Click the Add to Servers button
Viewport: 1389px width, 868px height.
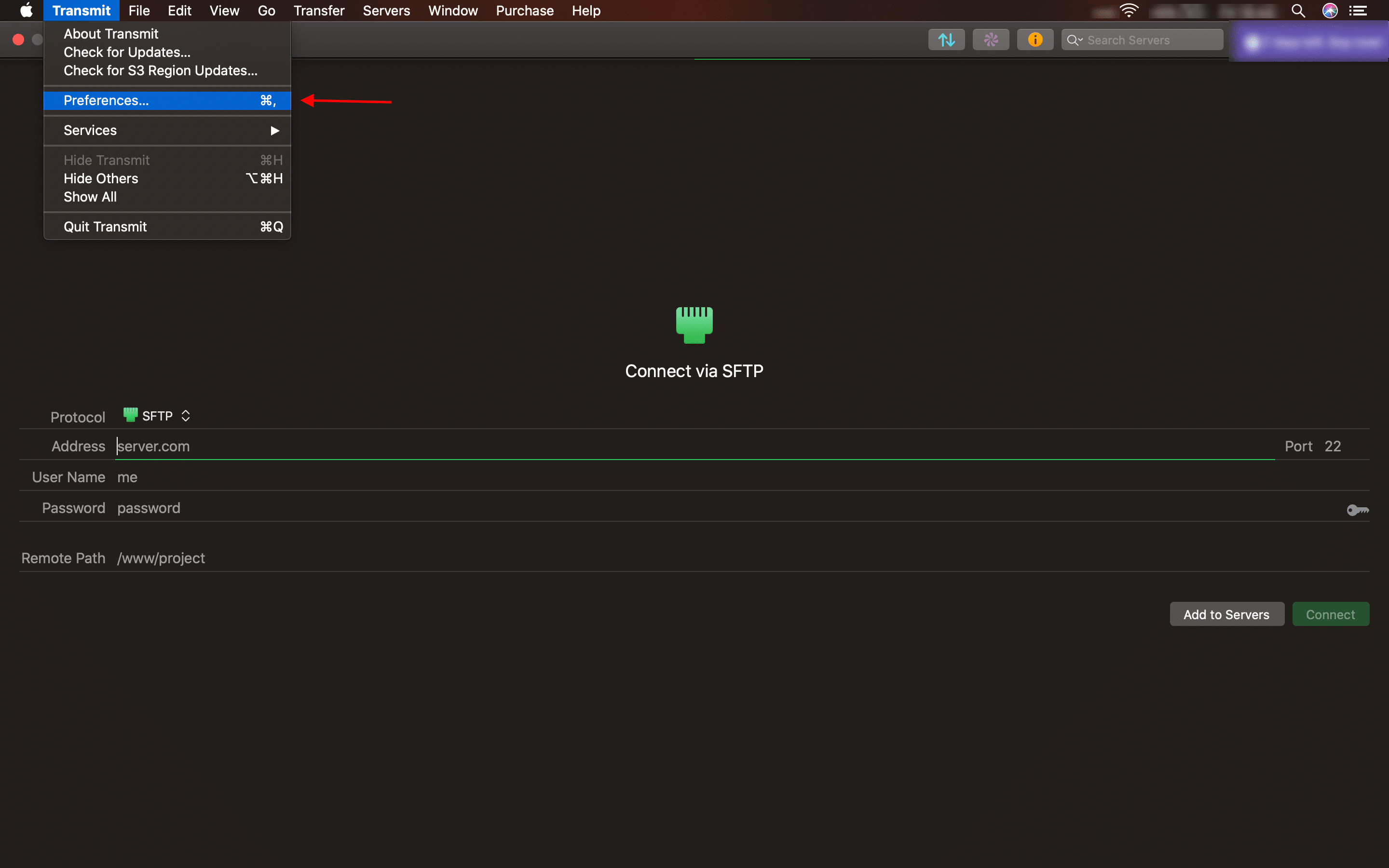click(x=1226, y=614)
